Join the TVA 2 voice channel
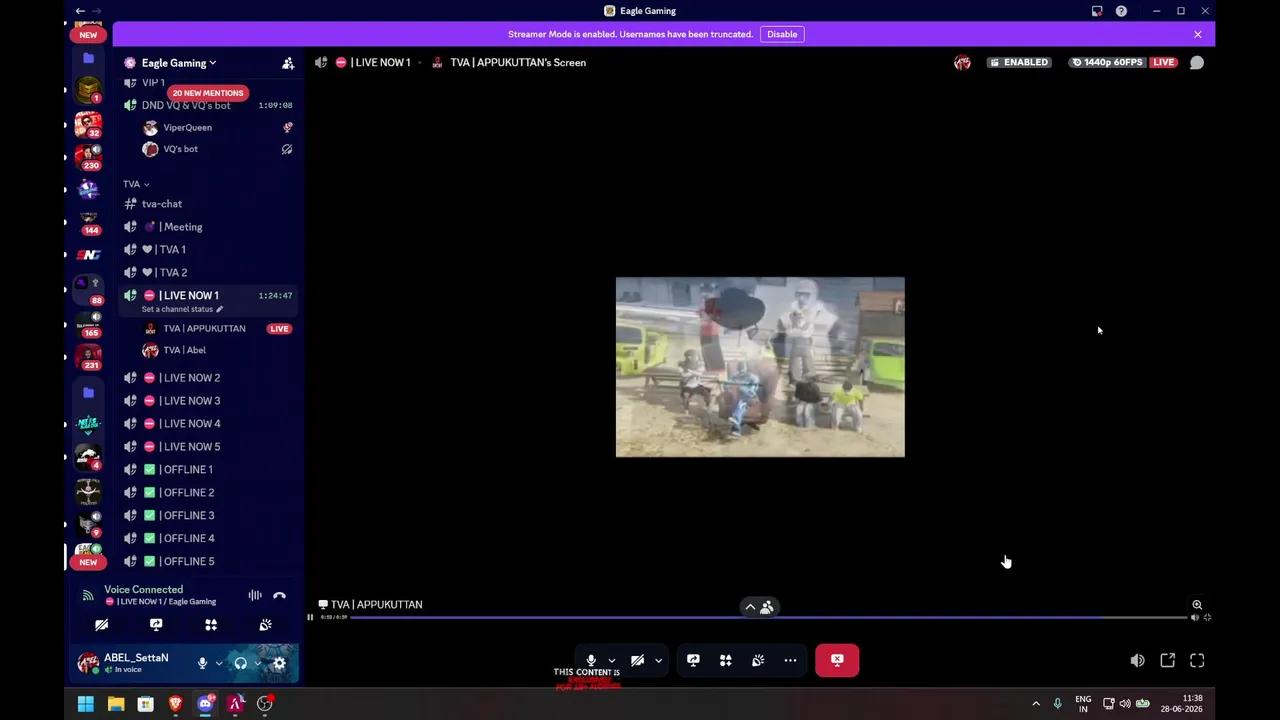The height and width of the screenshot is (720, 1280). click(209, 273)
